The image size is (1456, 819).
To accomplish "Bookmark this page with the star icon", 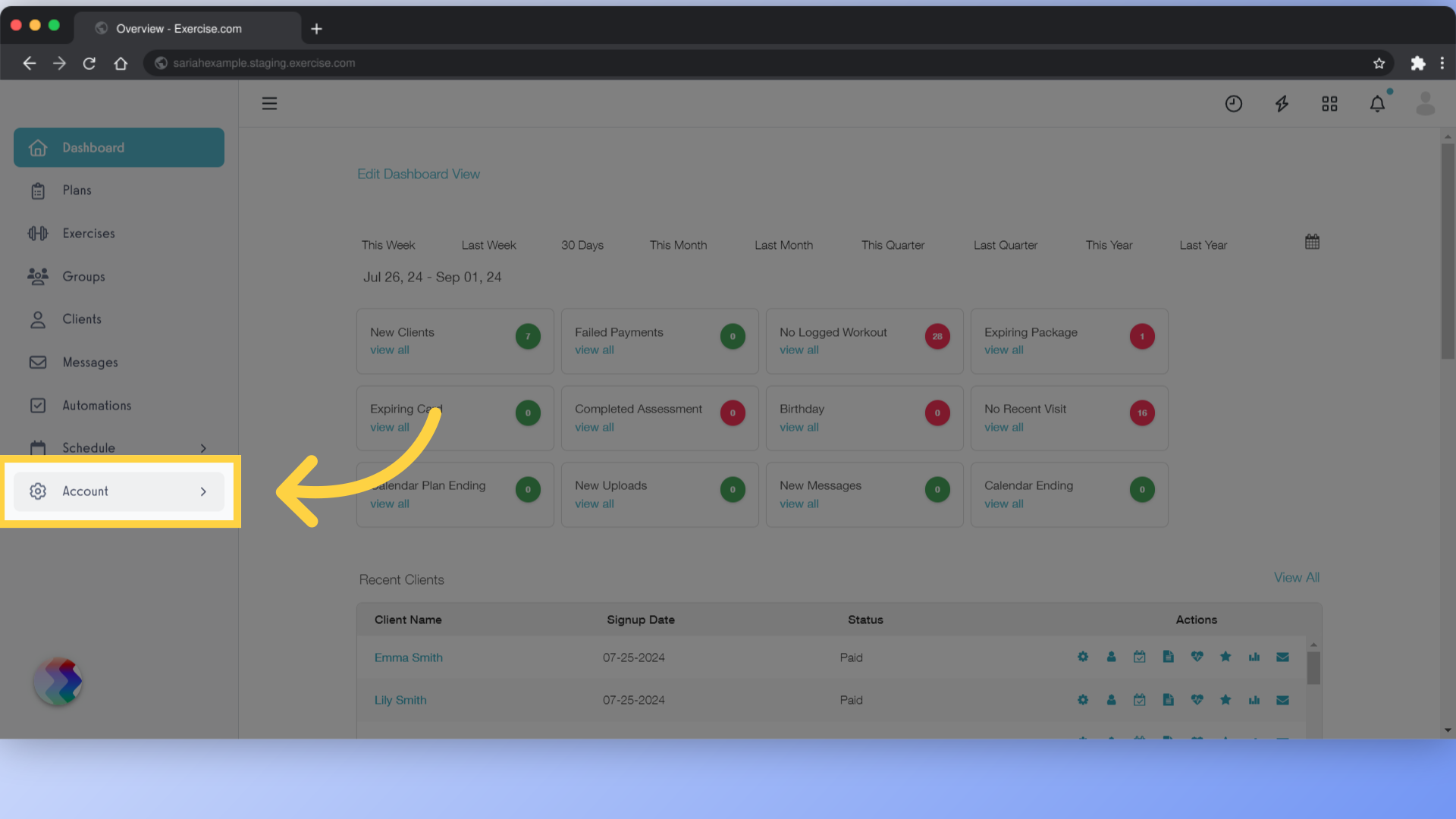I will click(x=1379, y=64).
